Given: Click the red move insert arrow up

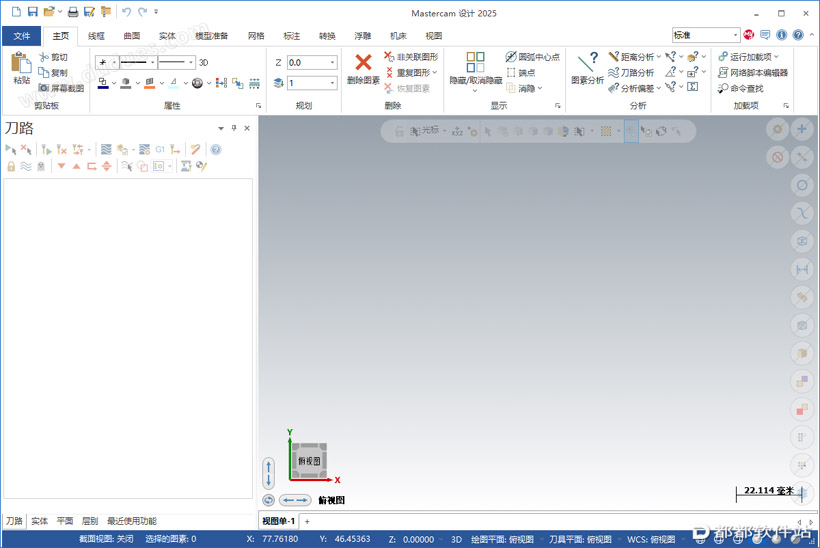Looking at the screenshot, I should (x=76, y=166).
